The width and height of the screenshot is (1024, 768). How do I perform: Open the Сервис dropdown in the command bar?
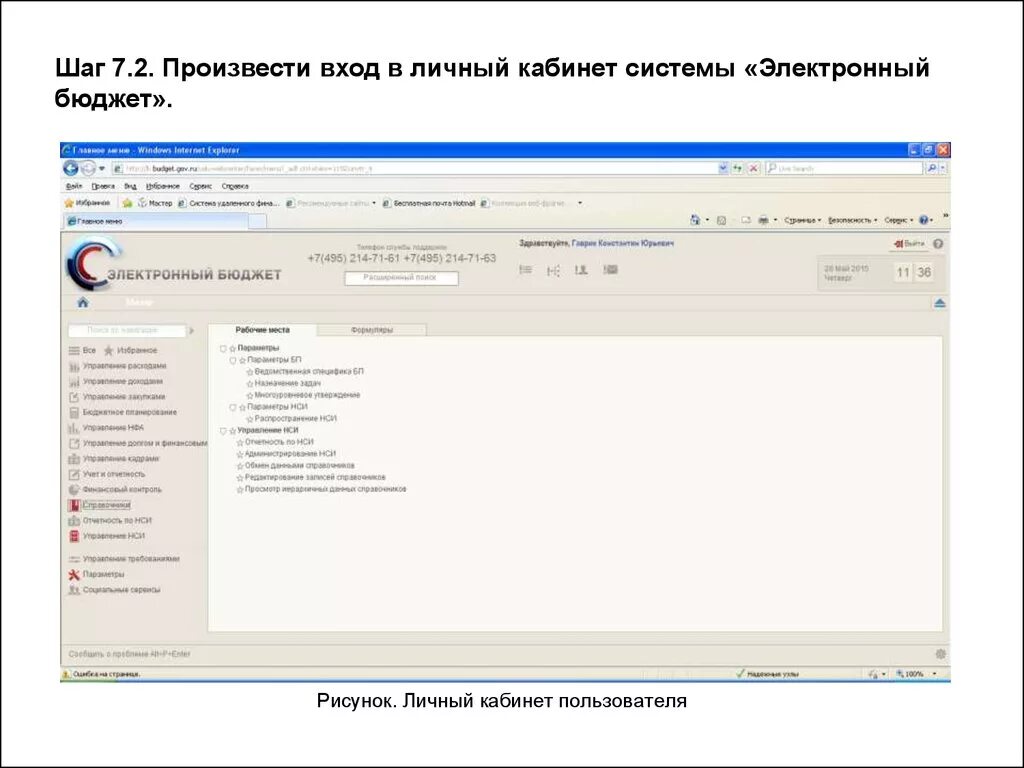pos(899,220)
